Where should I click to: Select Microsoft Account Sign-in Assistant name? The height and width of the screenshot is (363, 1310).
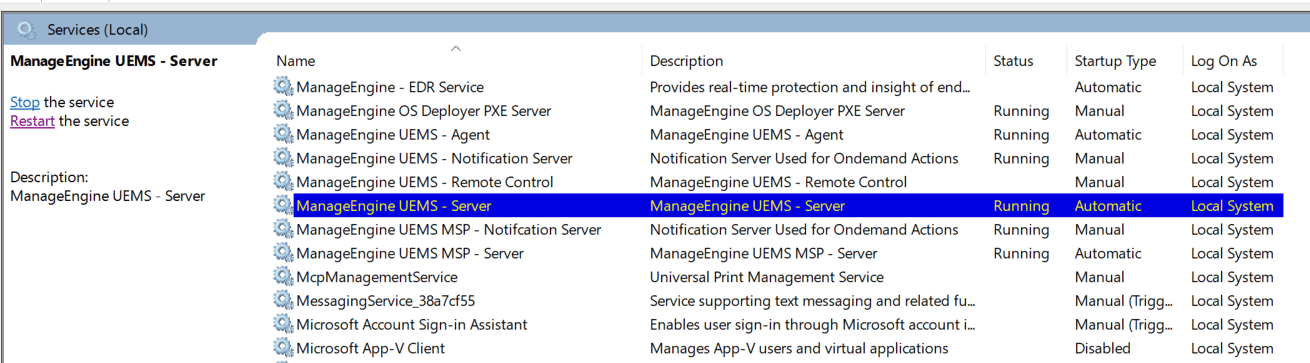coord(412,325)
